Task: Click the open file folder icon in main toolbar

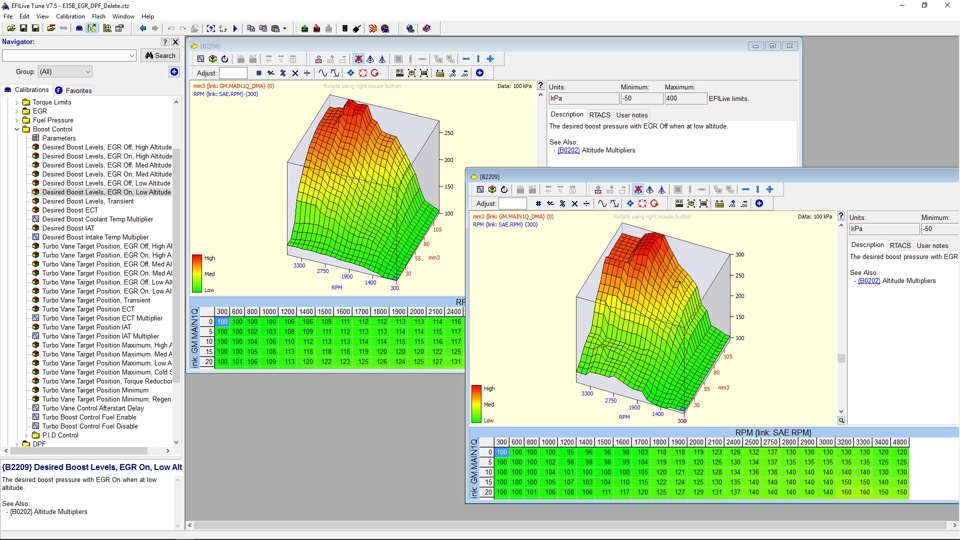Action: (11, 28)
